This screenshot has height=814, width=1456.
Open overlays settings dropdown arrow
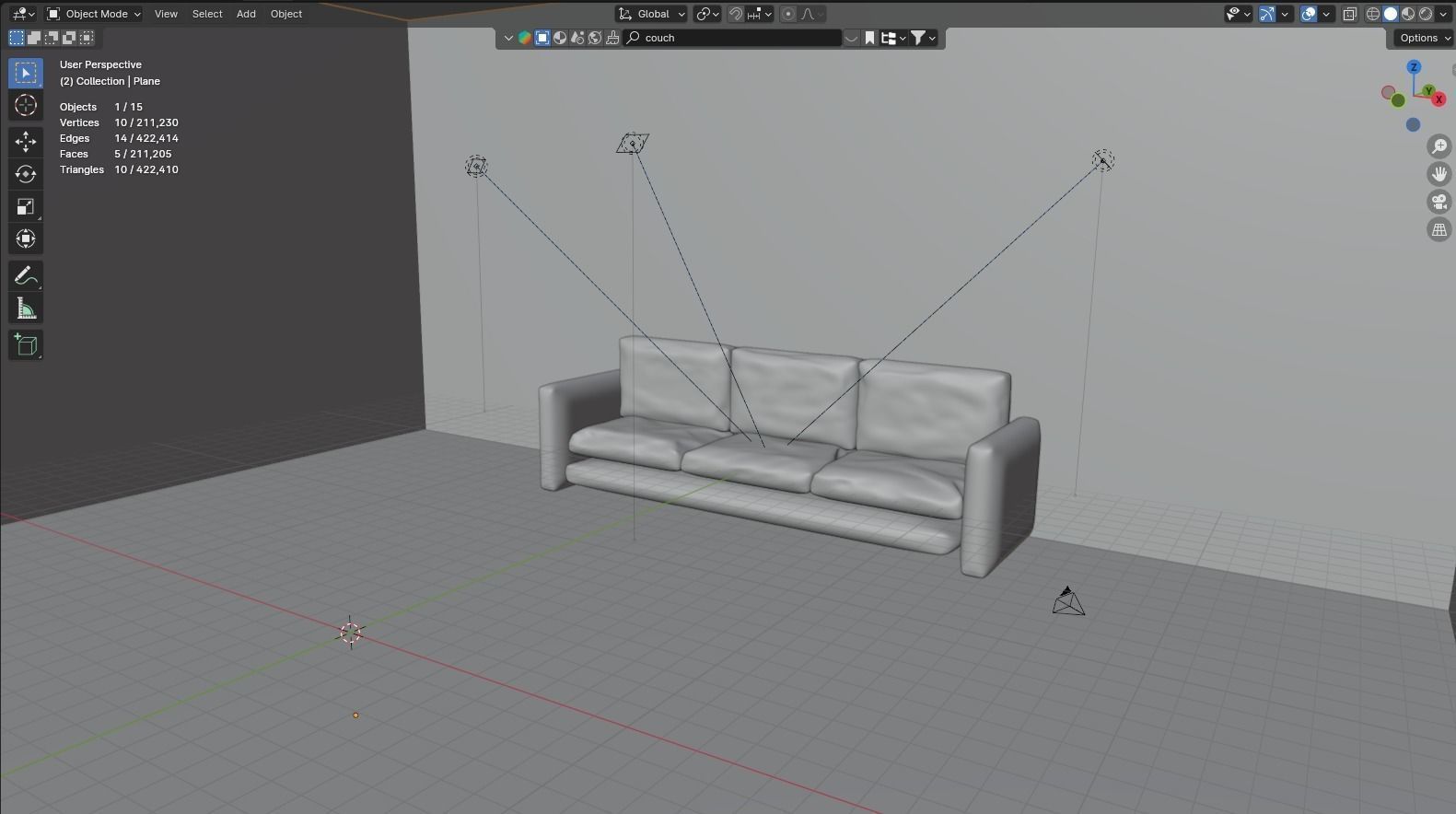tap(1326, 14)
